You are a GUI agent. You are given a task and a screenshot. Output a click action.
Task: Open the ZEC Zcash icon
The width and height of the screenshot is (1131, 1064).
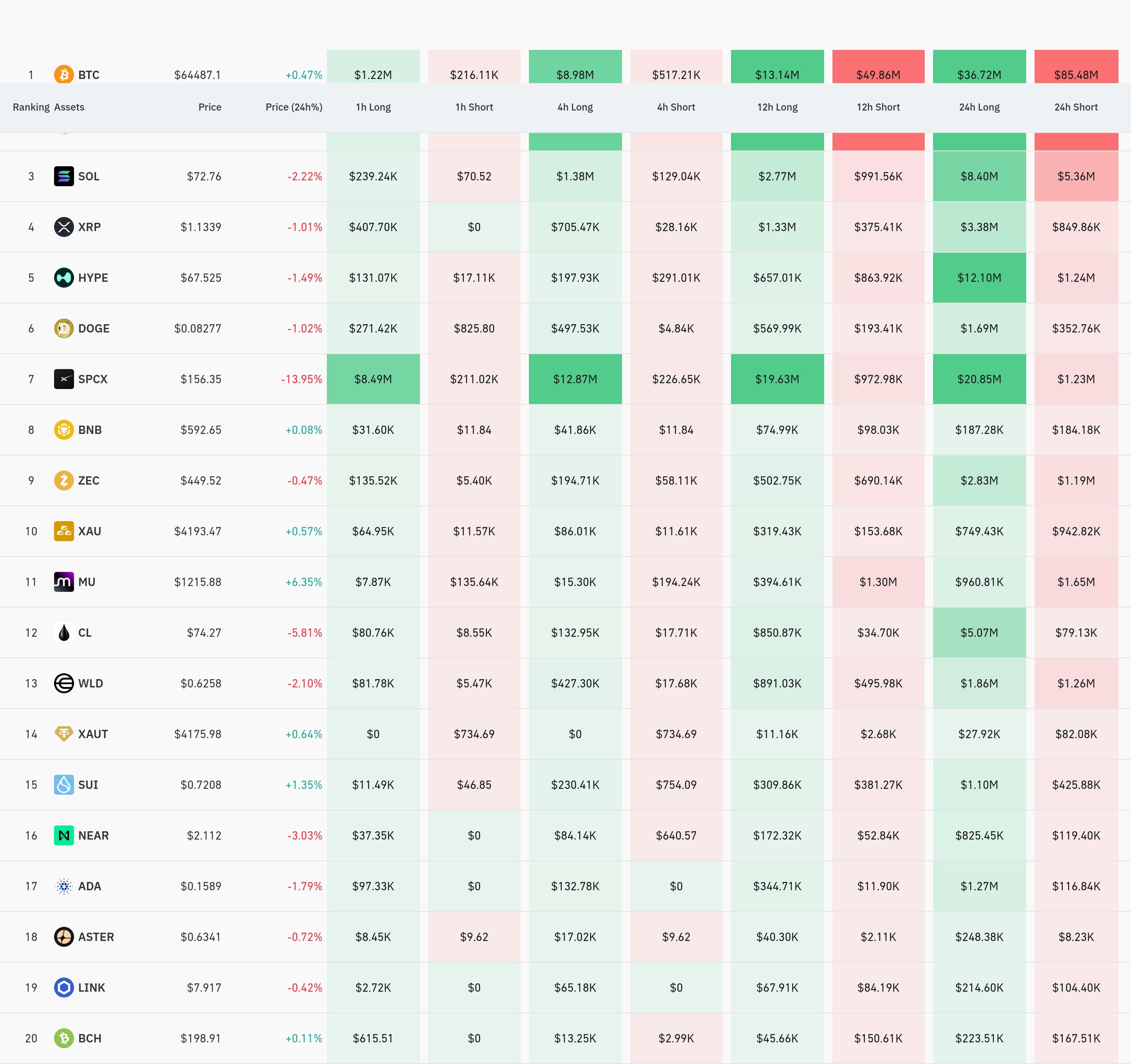tap(64, 480)
